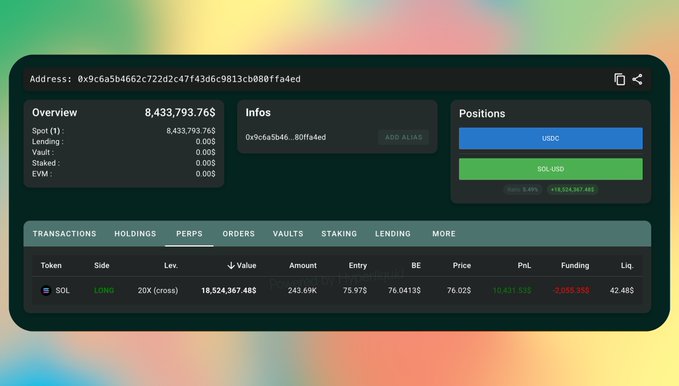The height and width of the screenshot is (386, 679).
Task: Sort by the Lev. column header
Action: point(171,266)
